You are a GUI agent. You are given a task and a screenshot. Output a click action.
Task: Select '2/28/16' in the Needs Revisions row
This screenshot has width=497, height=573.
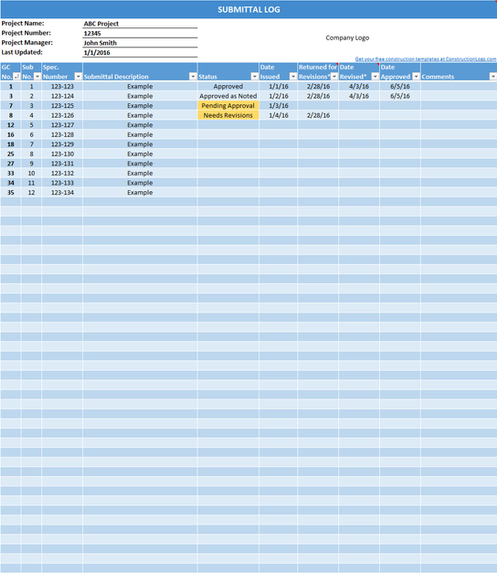pos(318,115)
